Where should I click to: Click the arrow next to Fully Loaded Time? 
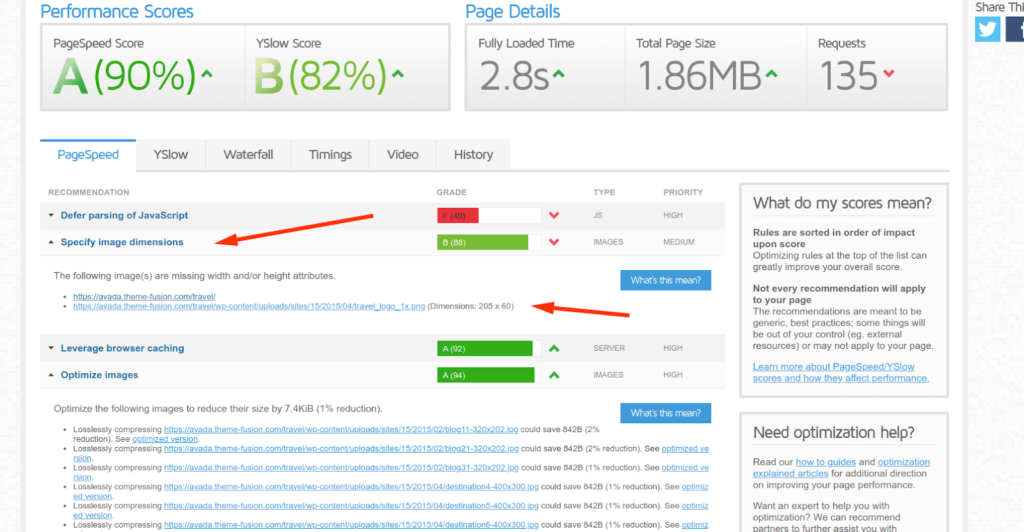pos(558,74)
